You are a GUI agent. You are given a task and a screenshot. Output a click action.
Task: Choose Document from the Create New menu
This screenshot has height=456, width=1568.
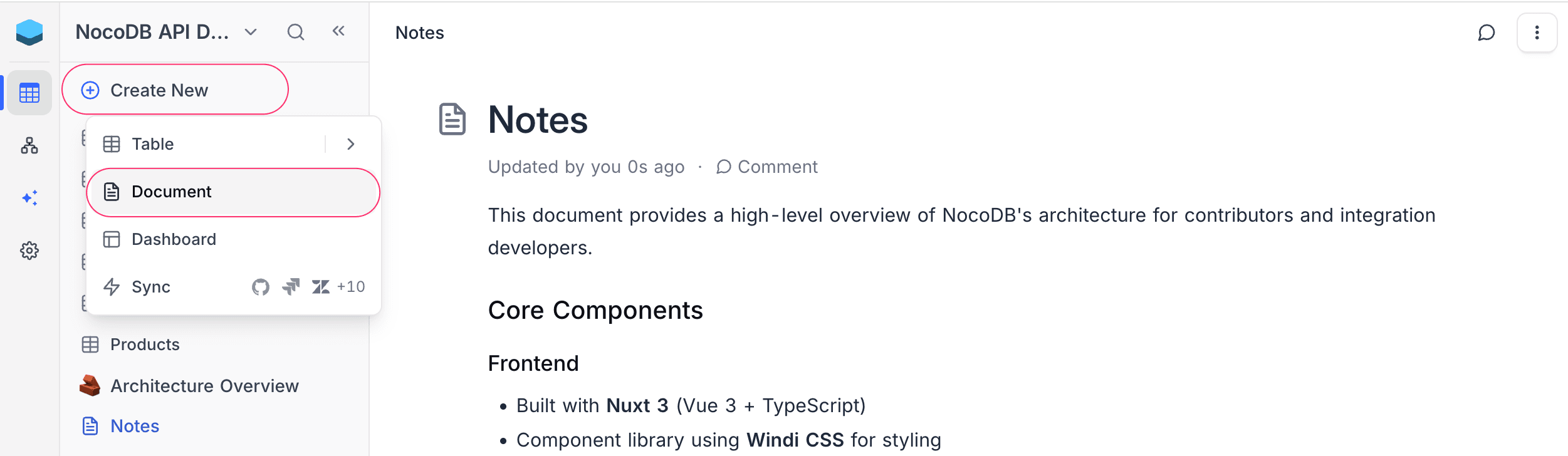click(171, 192)
